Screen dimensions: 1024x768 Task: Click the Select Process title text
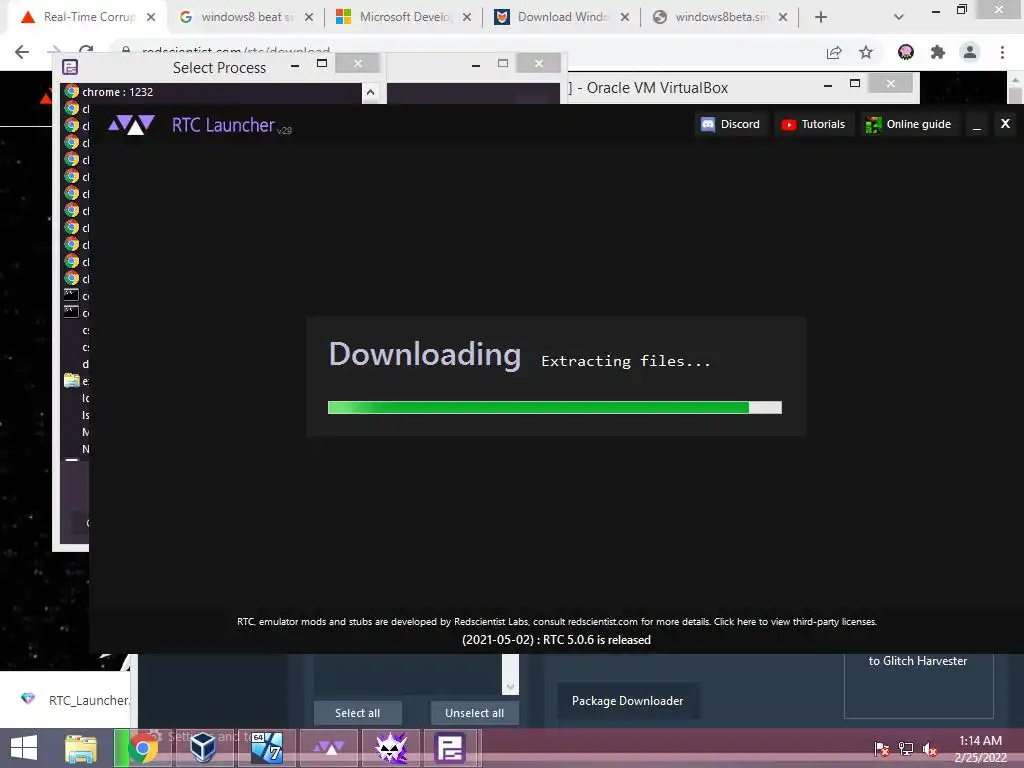click(219, 67)
